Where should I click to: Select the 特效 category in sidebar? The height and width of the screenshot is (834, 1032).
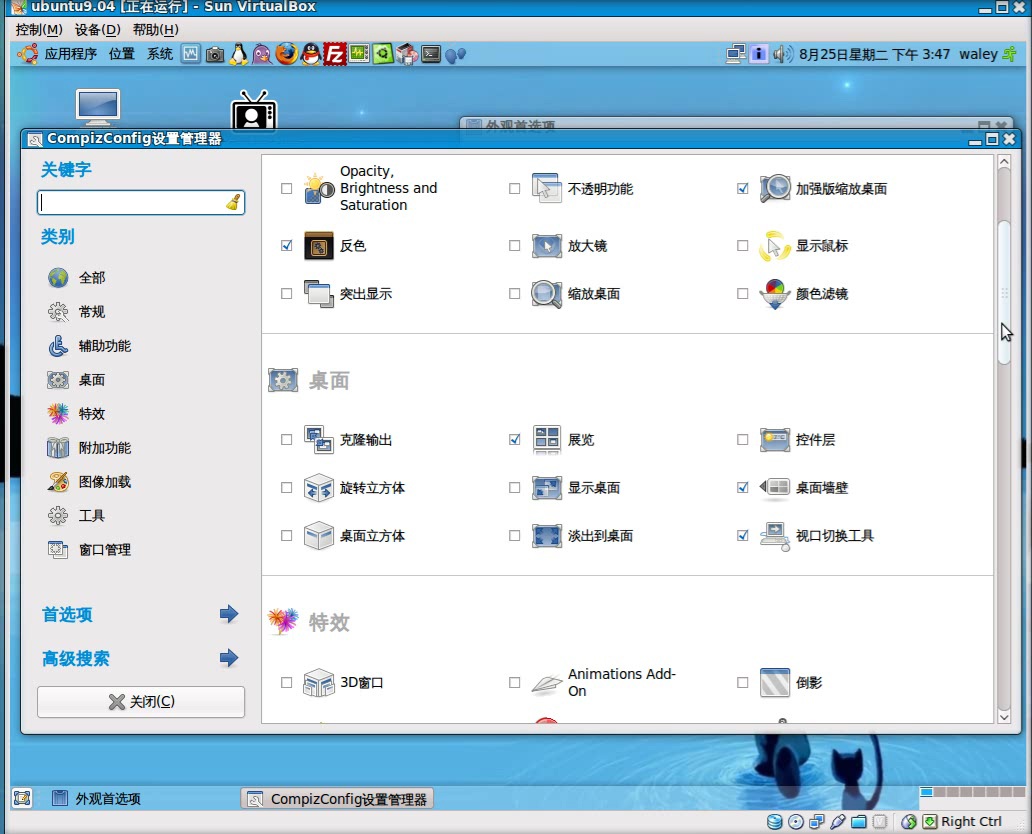(x=76, y=414)
